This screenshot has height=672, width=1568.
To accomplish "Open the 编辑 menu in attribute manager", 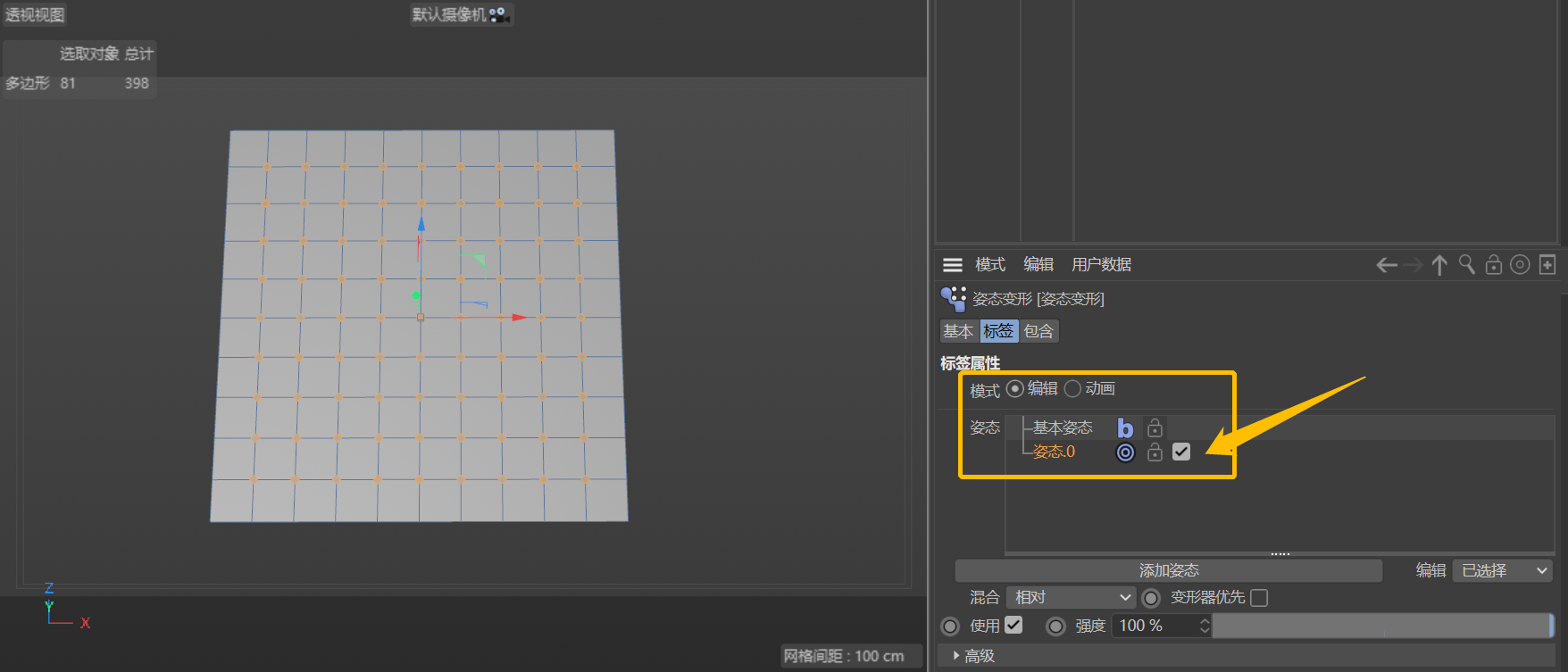I will (1038, 265).
